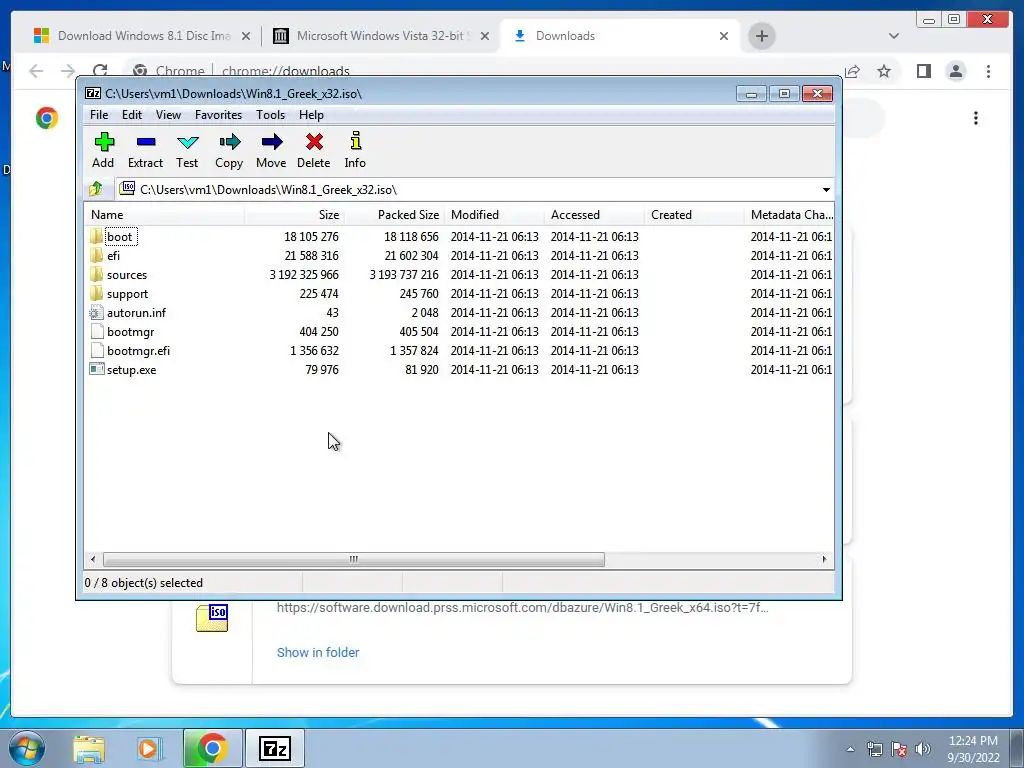The image size is (1024, 768).
Task: Open Windows Media Player from taskbar
Action: tap(150, 749)
